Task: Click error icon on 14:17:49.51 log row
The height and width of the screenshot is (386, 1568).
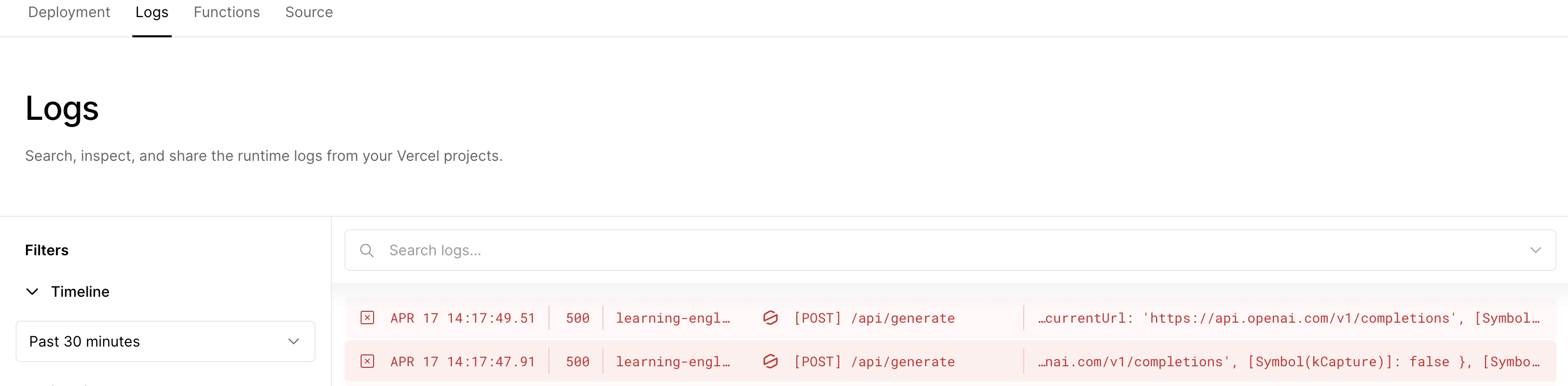Action: pyautogui.click(x=367, y=318)
